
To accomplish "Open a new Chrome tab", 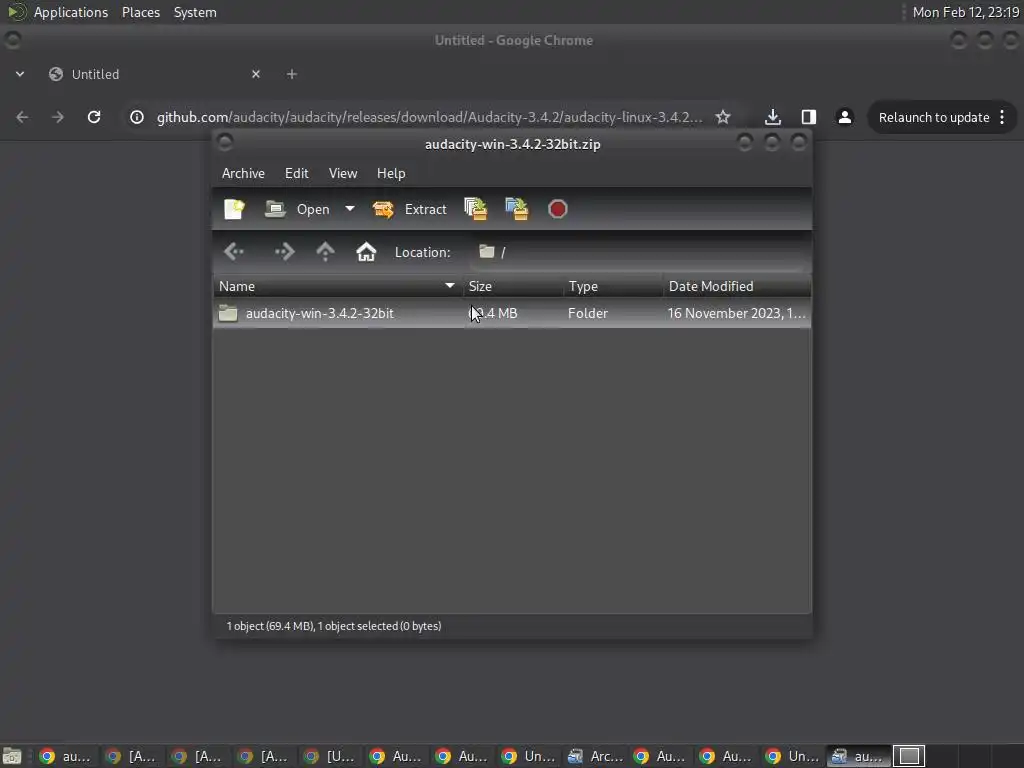I will 292,74.
